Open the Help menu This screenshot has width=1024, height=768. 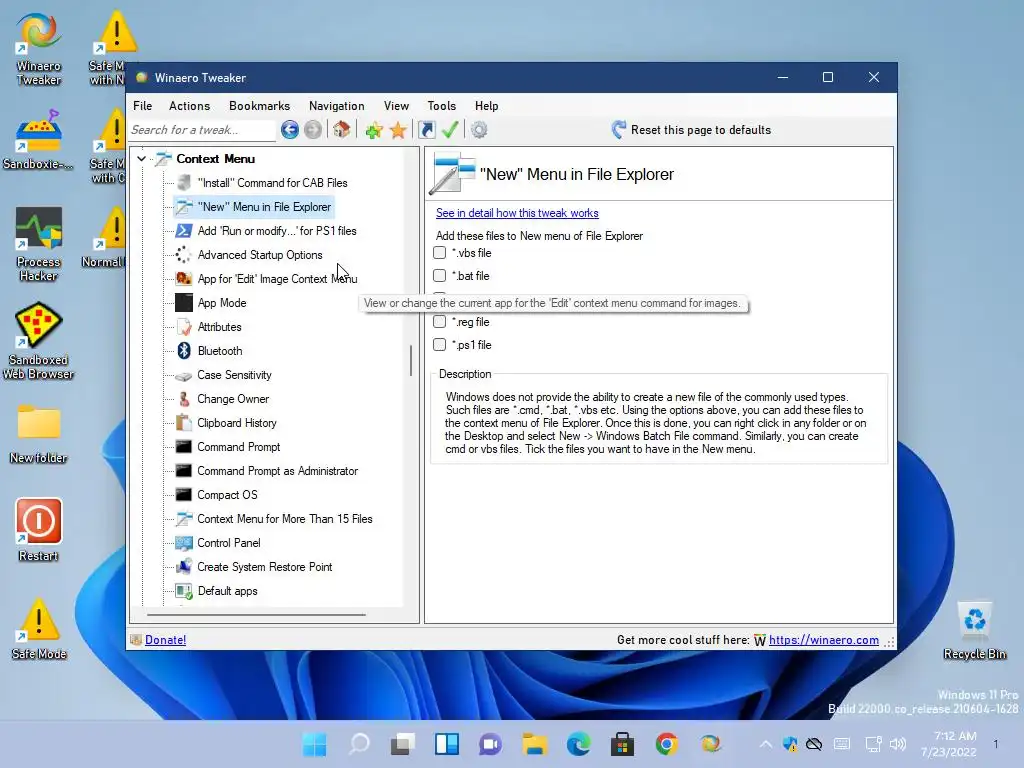tap(486, 106)
